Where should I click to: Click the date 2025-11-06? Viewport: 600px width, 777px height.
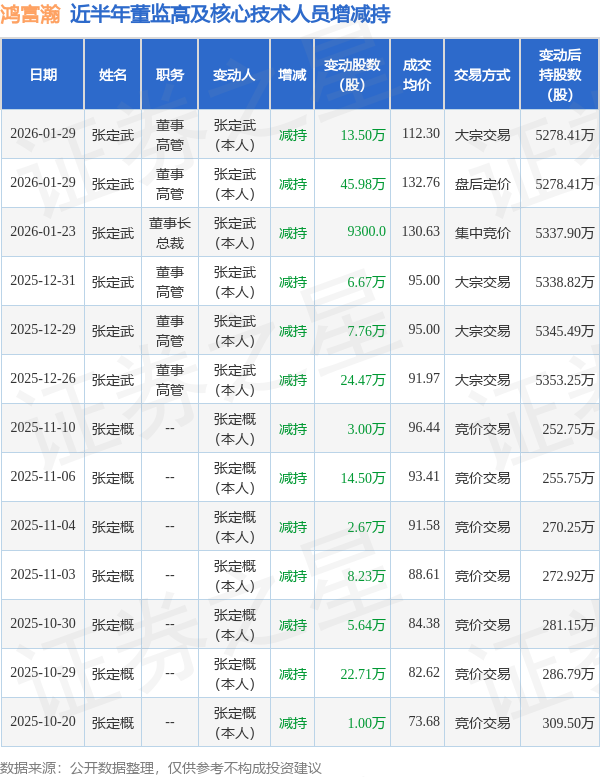[43, 477]
